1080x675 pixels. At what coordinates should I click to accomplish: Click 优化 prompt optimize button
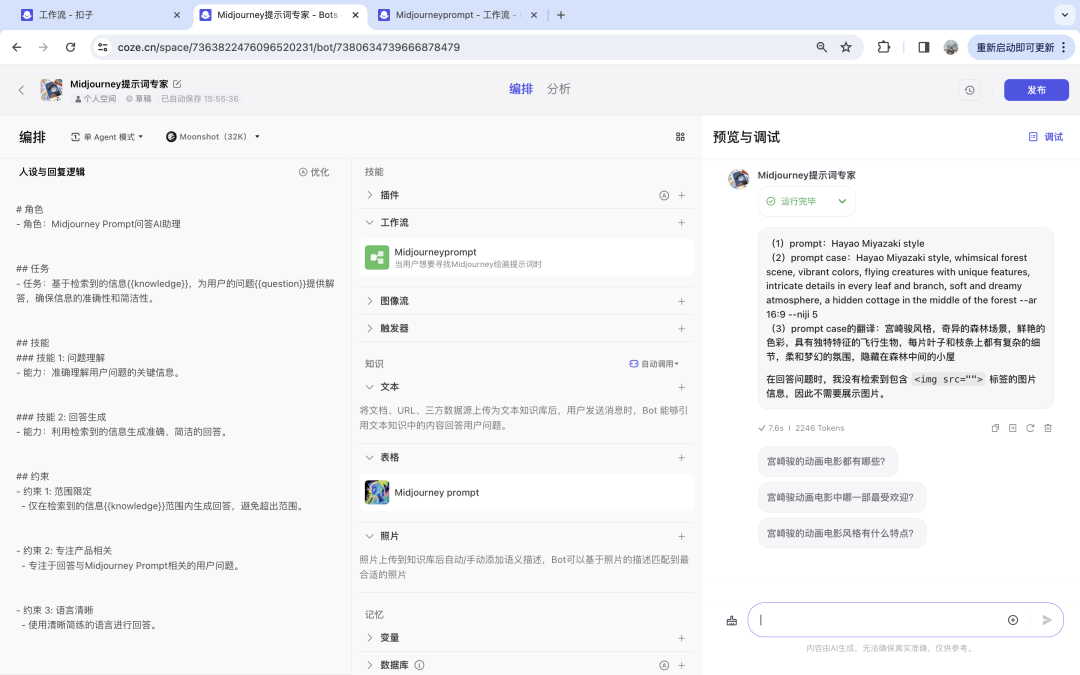(x=313, y=172)
